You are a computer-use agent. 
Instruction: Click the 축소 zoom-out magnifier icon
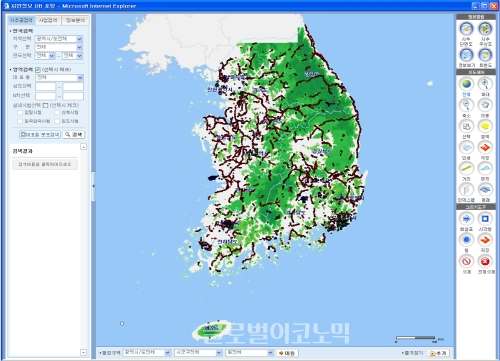click(x=466, y=105)
